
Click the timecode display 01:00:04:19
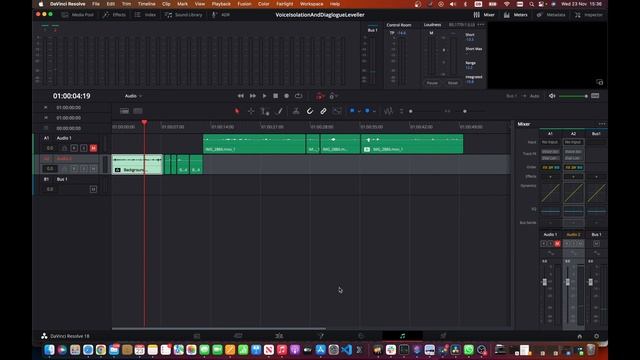point(71,96)
